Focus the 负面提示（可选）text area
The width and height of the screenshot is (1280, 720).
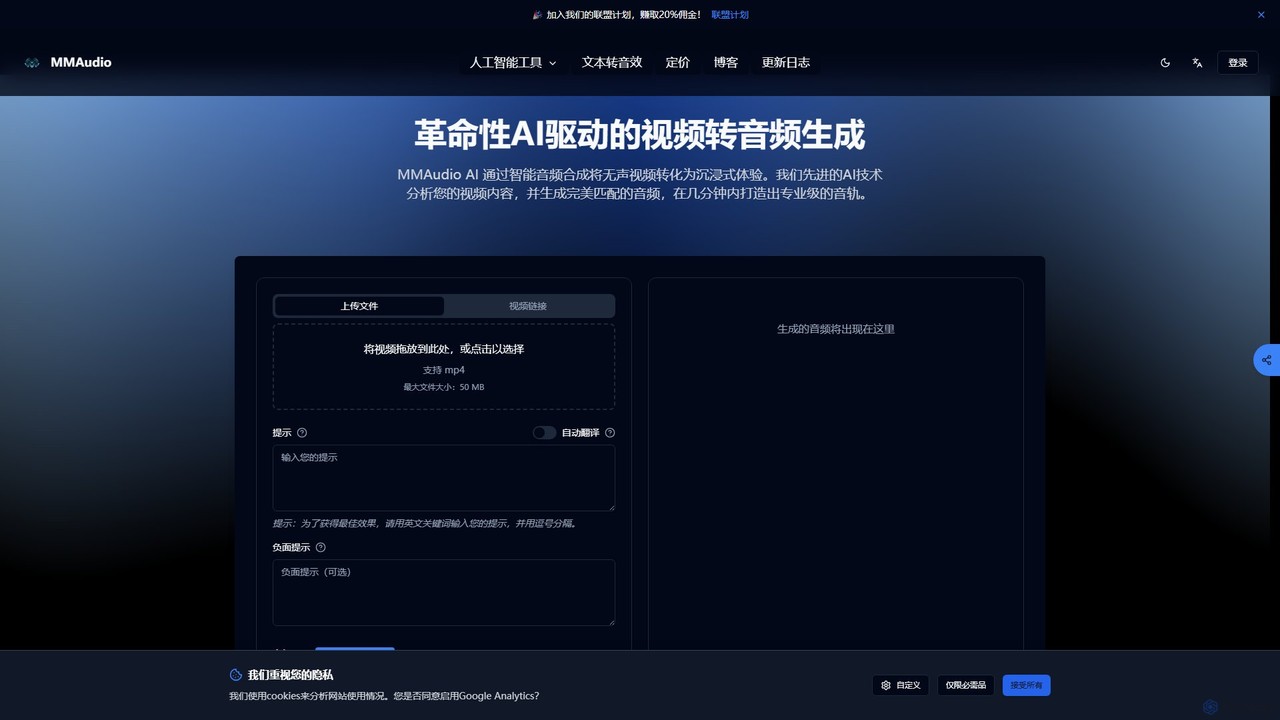pos(444,592)
